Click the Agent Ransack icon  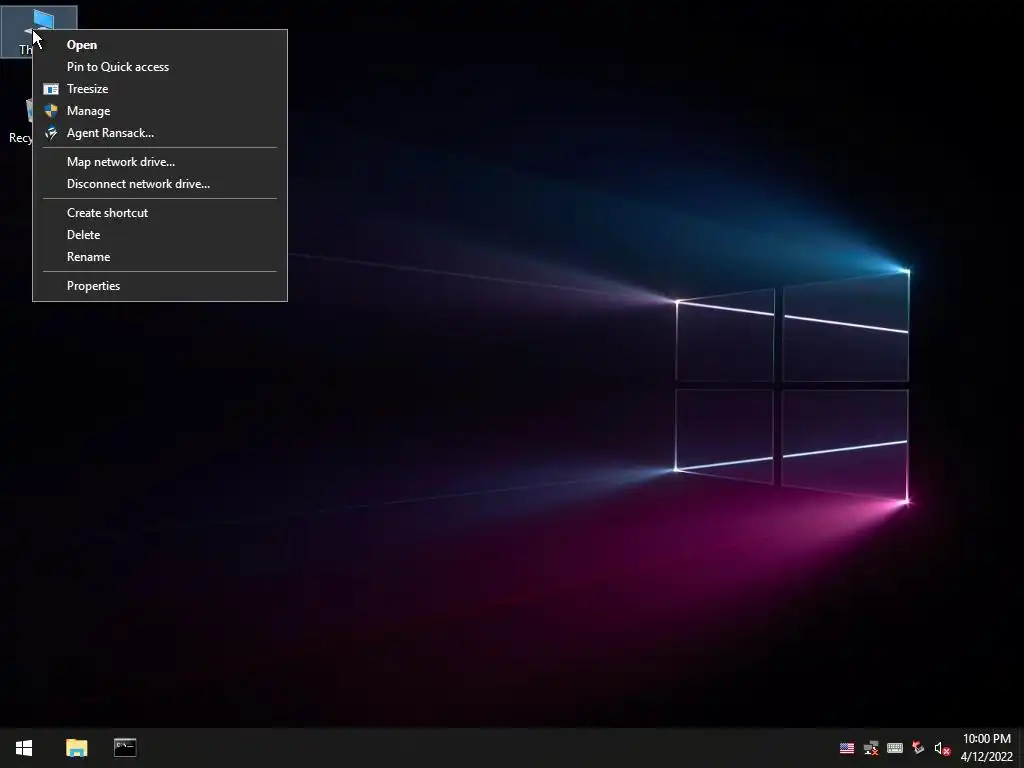click(x=51, y=133)
